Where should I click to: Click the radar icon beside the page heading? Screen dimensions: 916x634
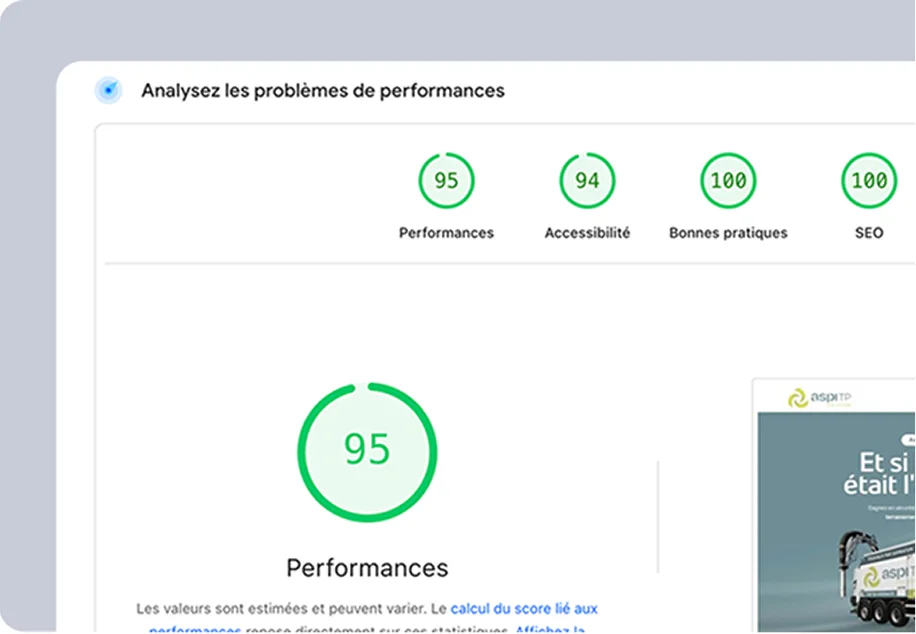pyautogui.click(x=108, y=91)
